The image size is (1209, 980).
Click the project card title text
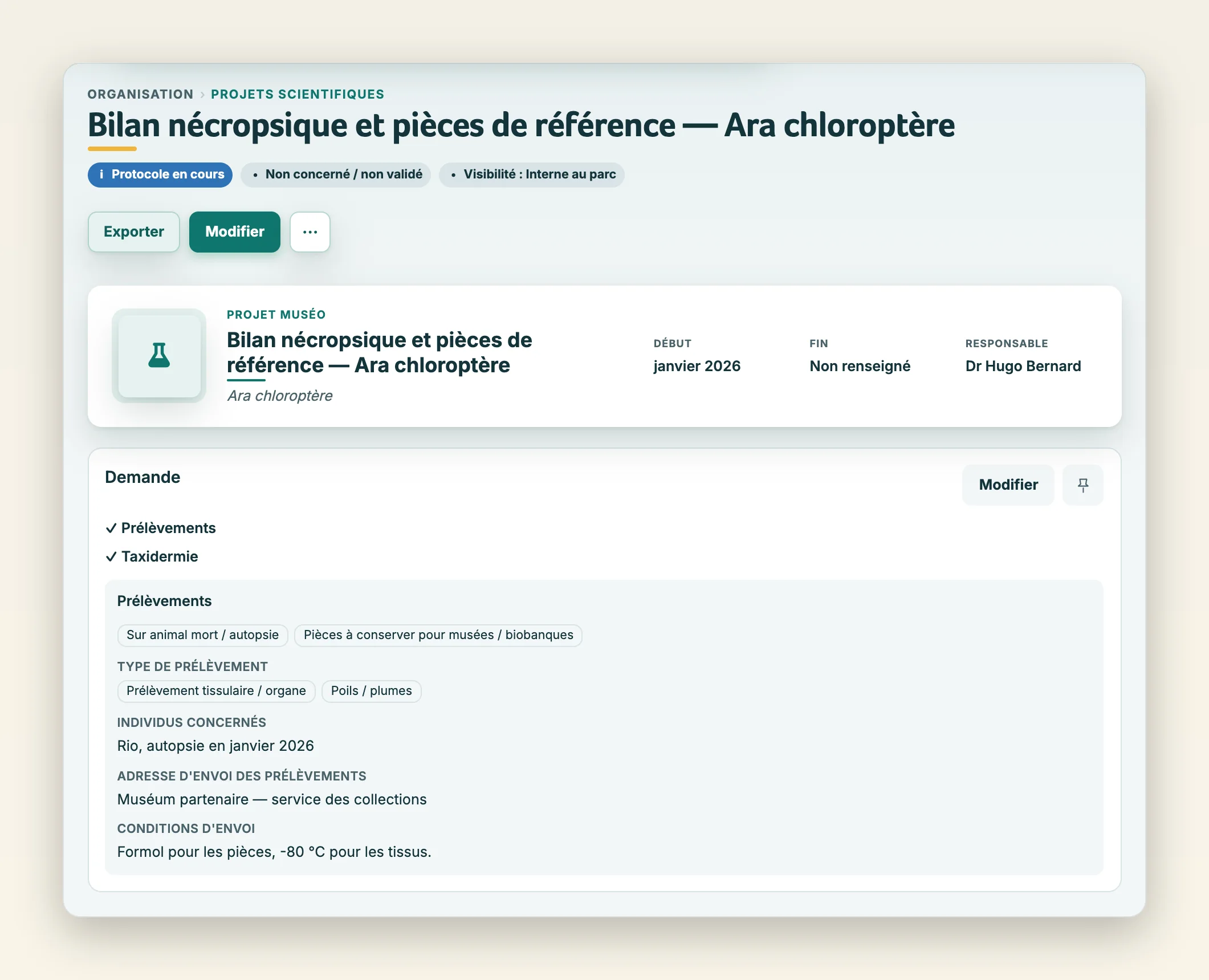(380, 352)
